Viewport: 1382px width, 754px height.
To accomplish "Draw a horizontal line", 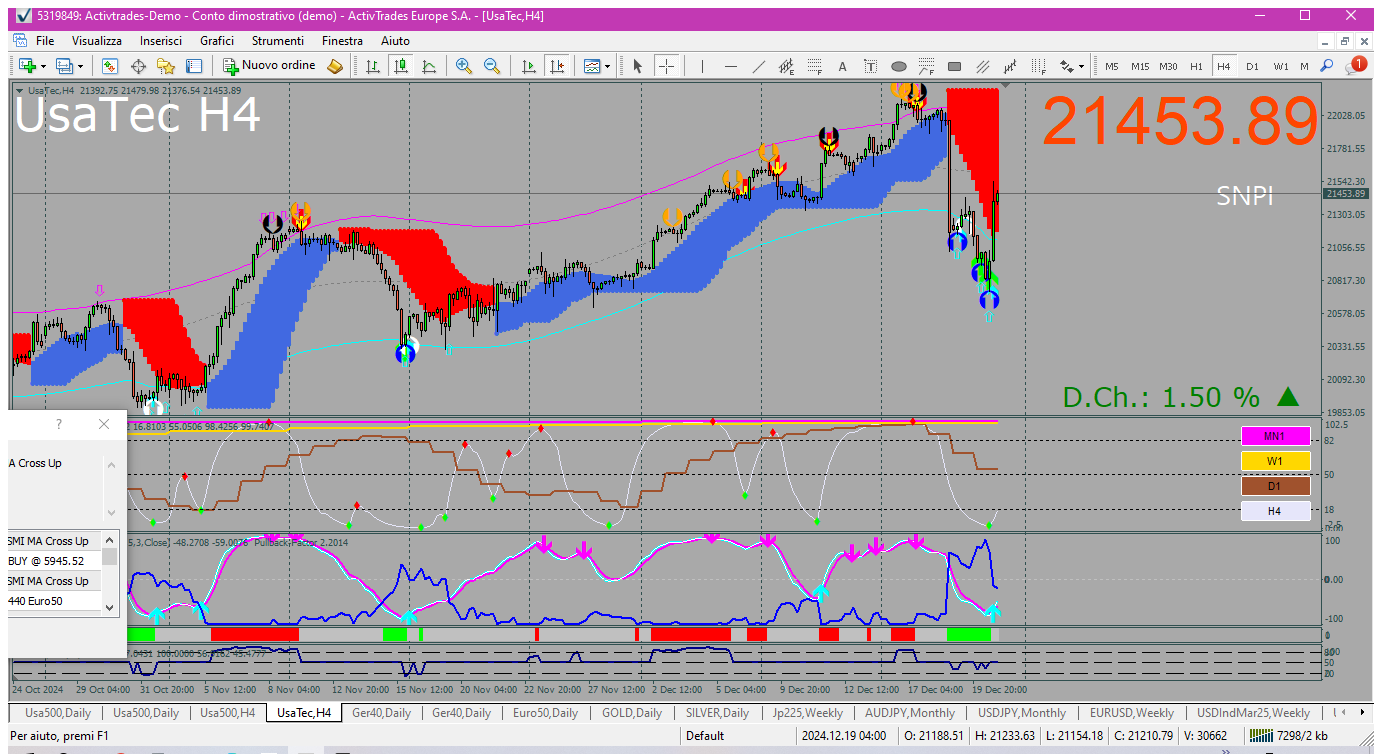I will [731, 66].
